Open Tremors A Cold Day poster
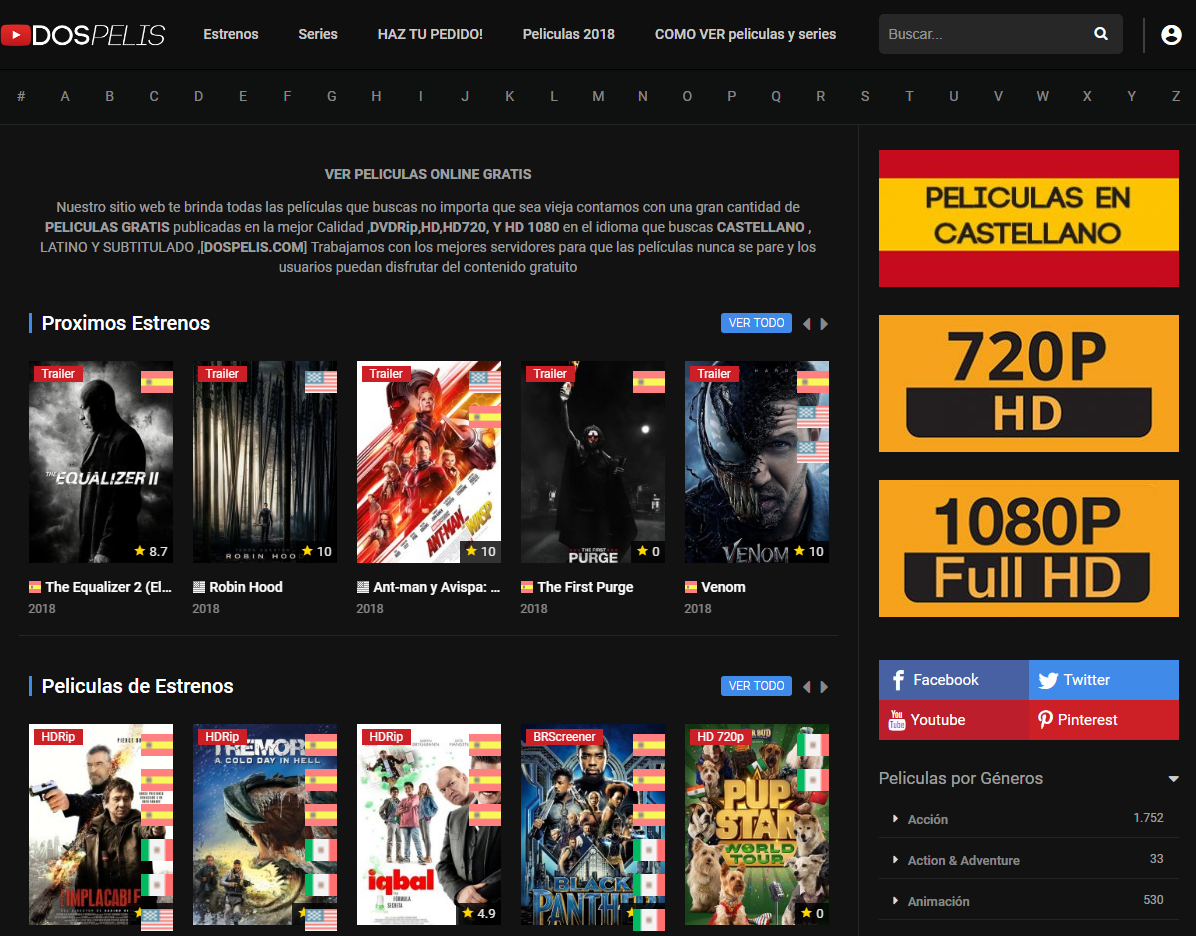Screen dimensions: 1196x936 [x=265, y=825]
